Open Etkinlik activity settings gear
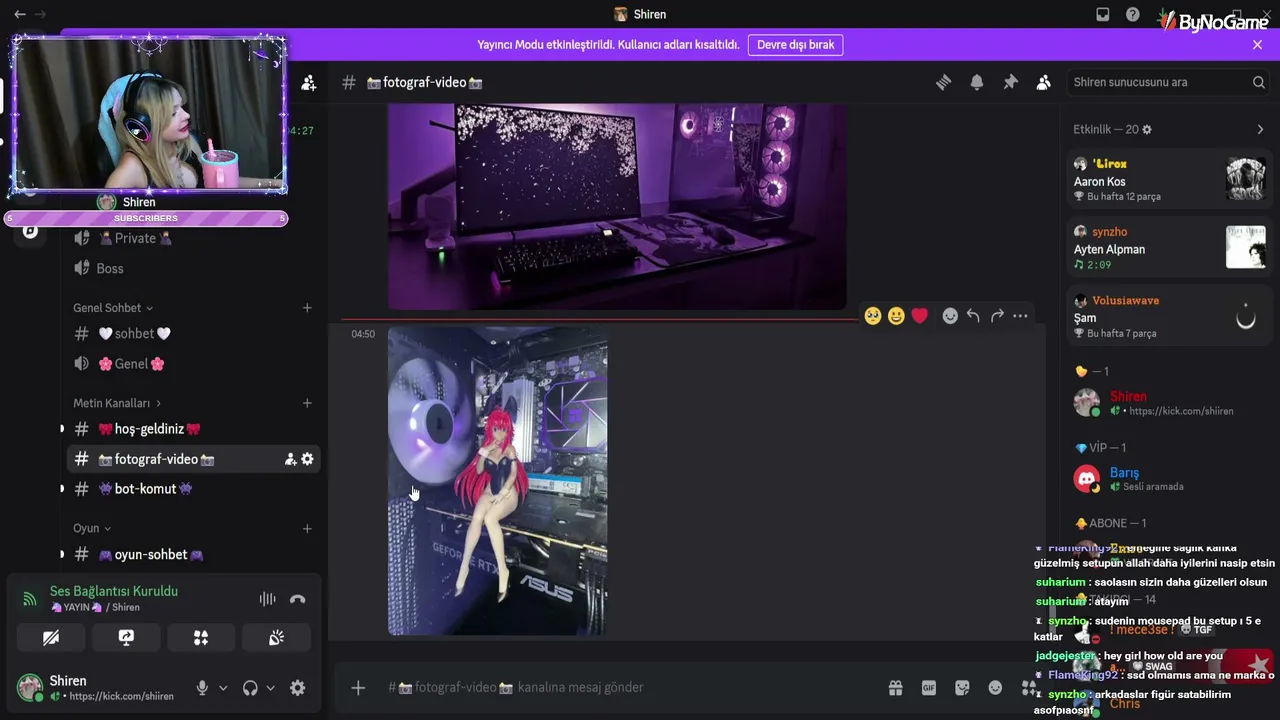 pos(1147,130)
